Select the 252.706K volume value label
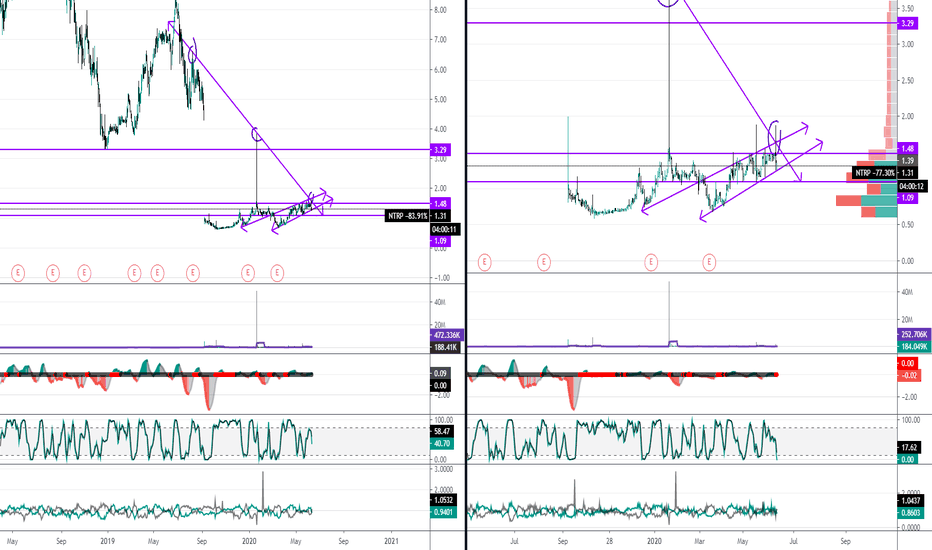The height and width of the screenshot is (550, 932). tap(914, 335)
